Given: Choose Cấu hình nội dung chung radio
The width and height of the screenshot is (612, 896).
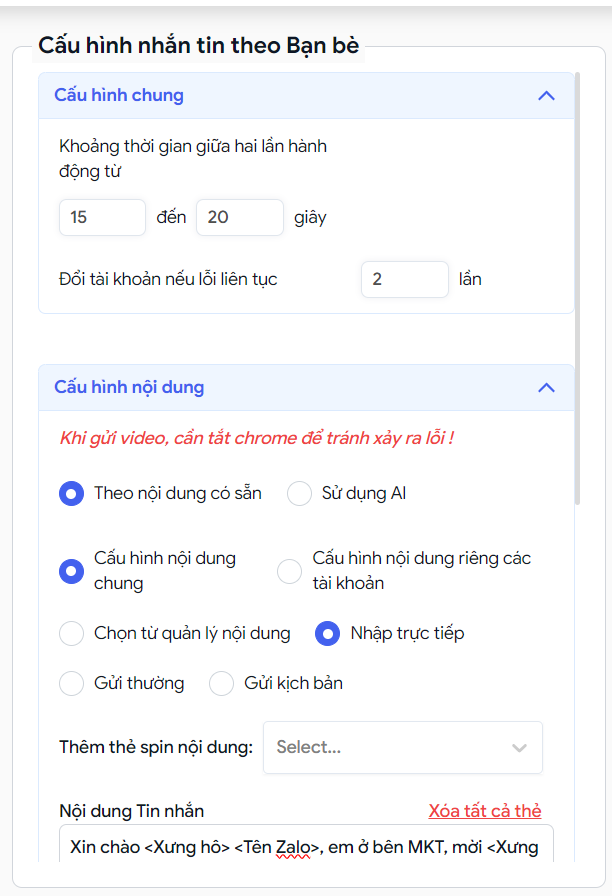Looking at the screenshot, I should tap(71, 571).
